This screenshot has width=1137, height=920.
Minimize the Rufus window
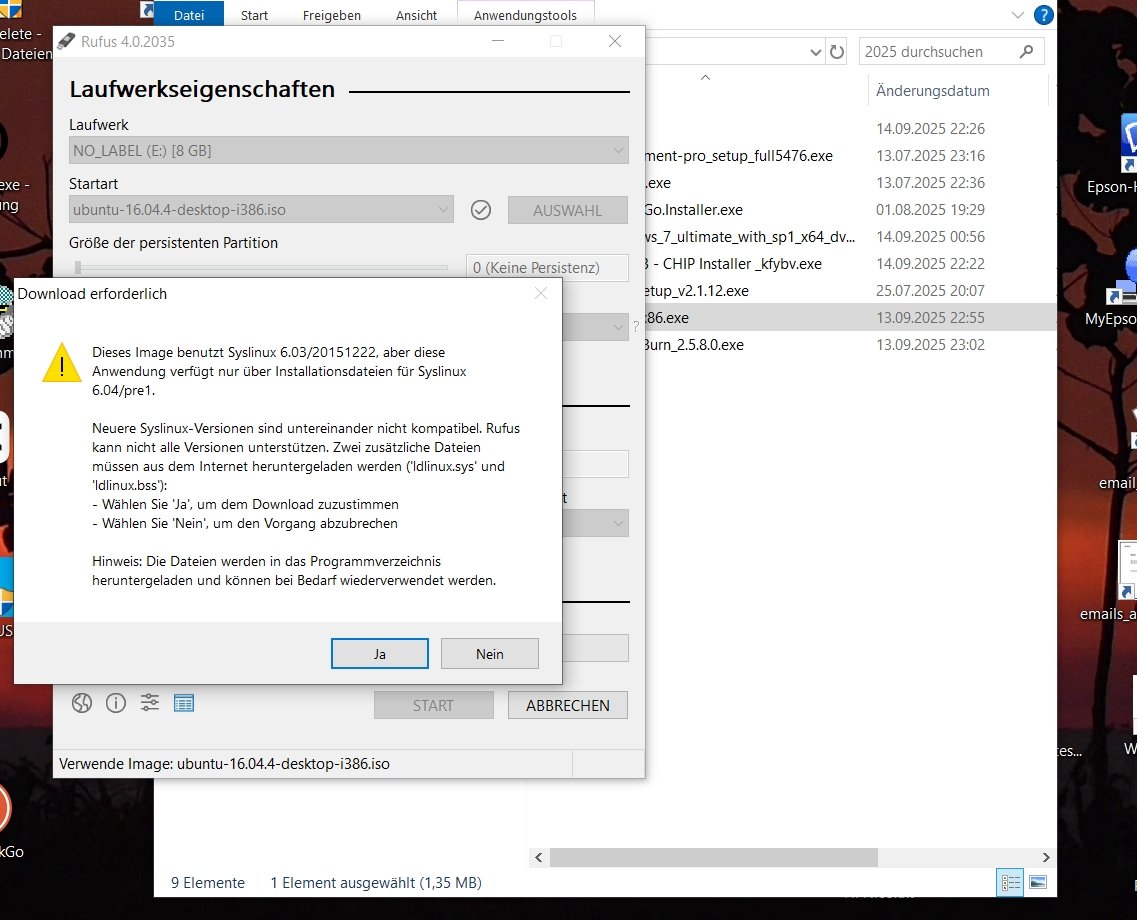tap(498, 41)
